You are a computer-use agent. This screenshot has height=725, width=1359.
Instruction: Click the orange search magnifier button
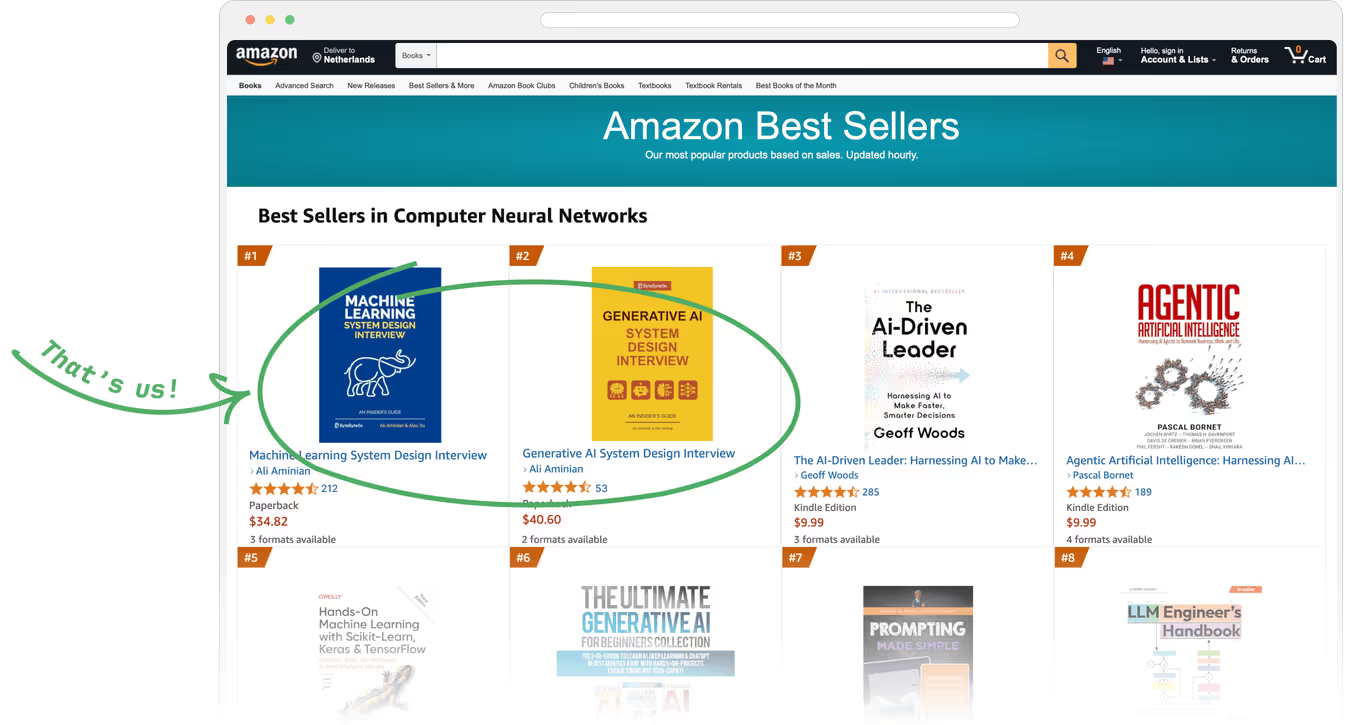click(1062, 56)
